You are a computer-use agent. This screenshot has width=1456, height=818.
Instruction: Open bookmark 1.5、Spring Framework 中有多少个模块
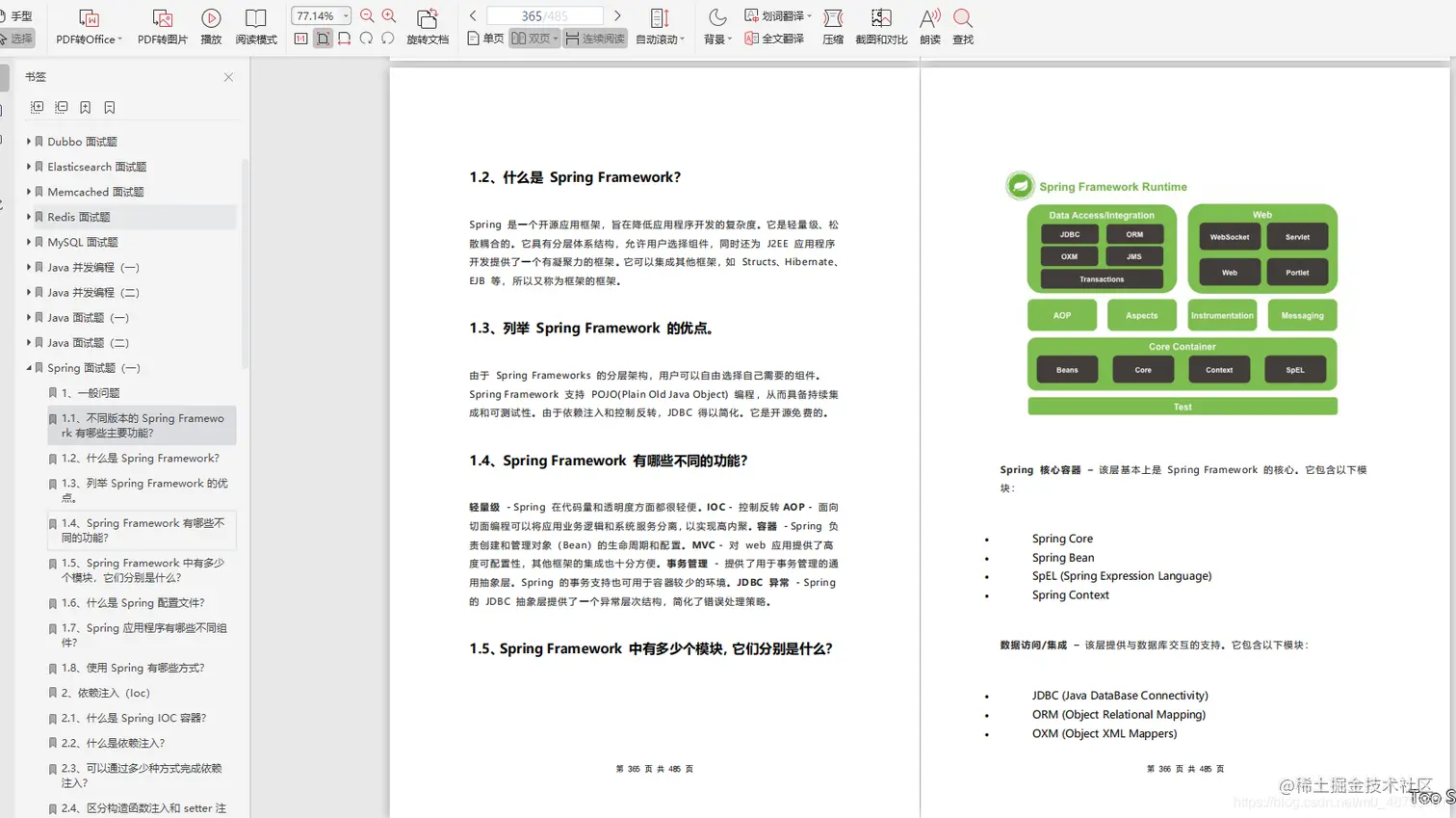pos(143,570)
